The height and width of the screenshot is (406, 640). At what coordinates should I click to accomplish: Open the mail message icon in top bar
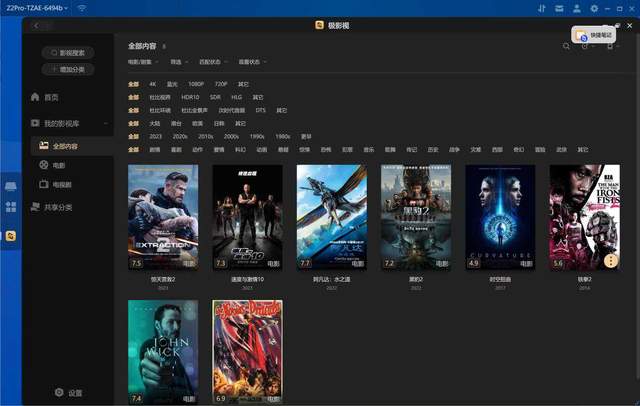click(559, 8)
